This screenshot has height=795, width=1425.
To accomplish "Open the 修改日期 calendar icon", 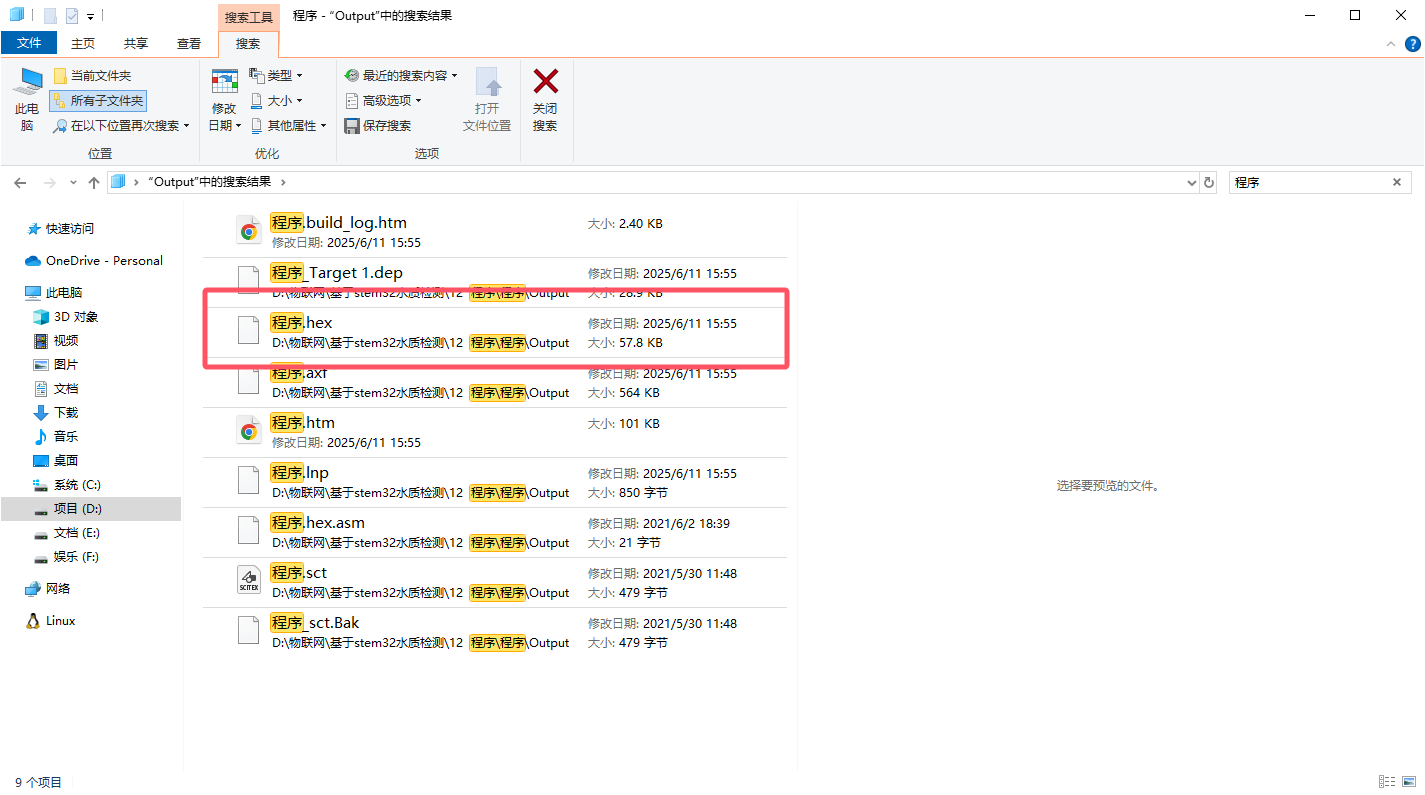I will (x=224, y=82).
